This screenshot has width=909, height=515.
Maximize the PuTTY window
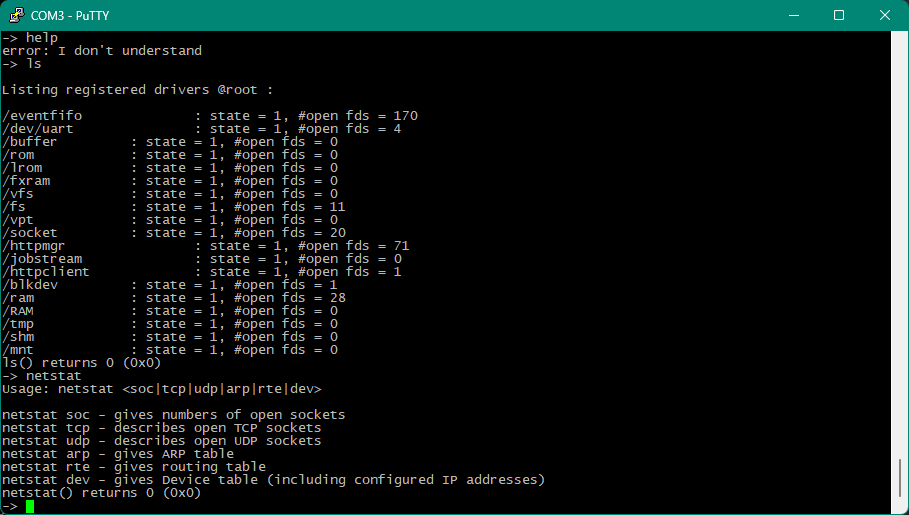click(839, 15)
